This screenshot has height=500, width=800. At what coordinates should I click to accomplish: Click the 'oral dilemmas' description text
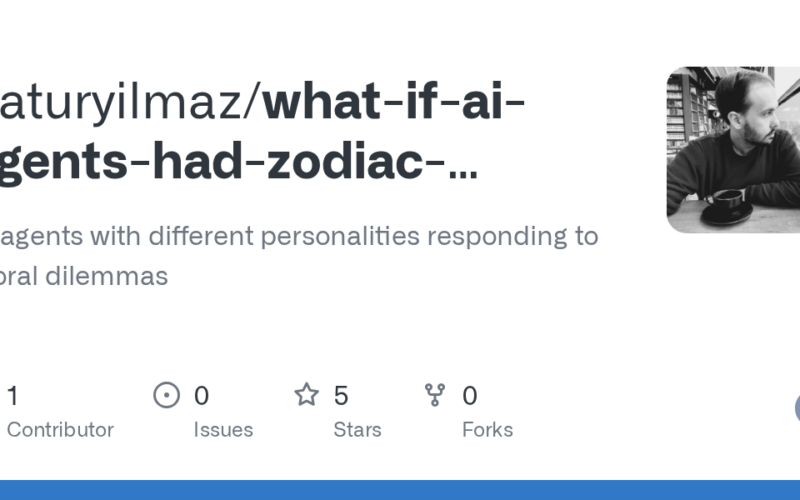(84, 276)
